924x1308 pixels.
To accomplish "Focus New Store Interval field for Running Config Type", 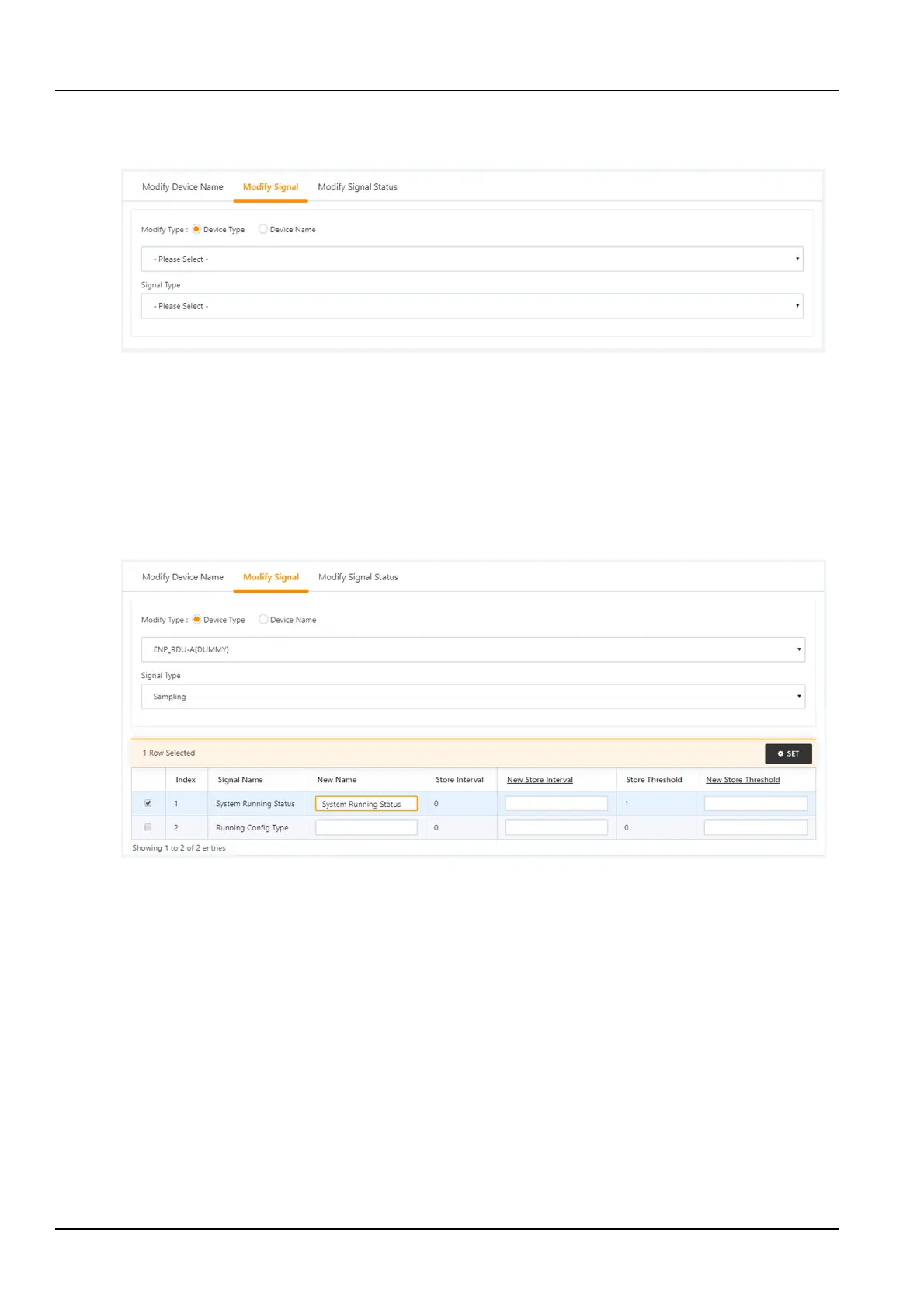I will 557,828.
